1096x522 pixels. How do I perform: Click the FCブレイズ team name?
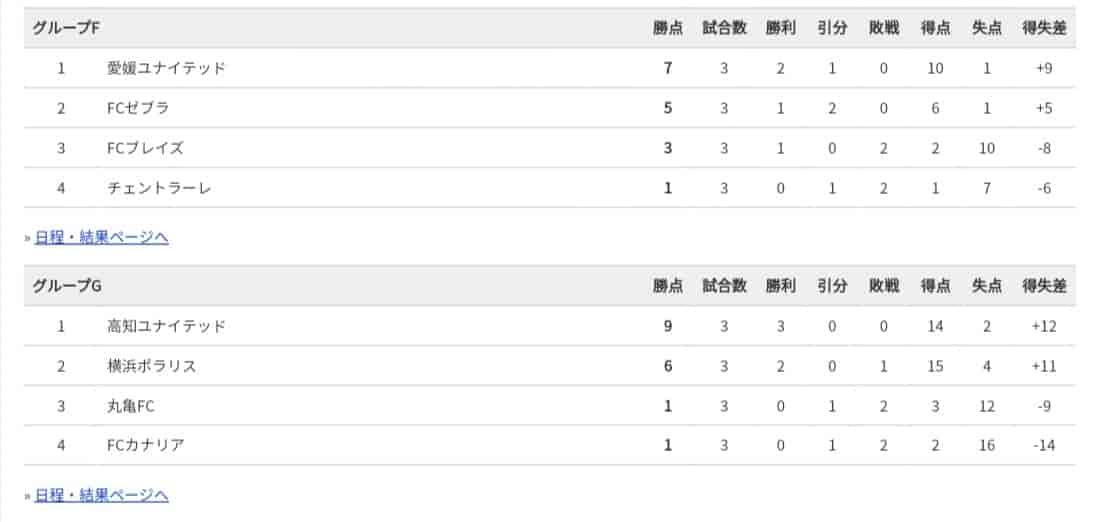(x=145, y=148)
